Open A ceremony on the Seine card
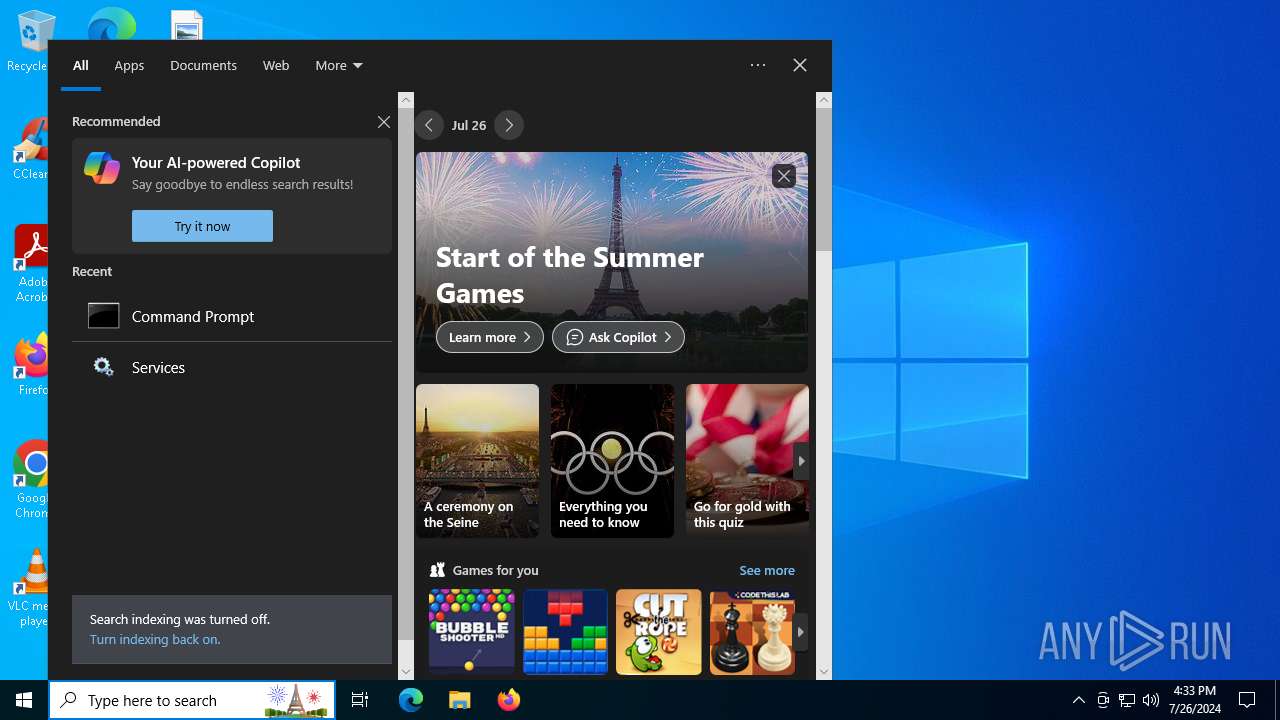This screenshot has width=1280, height=720. (x=477, y=461)
